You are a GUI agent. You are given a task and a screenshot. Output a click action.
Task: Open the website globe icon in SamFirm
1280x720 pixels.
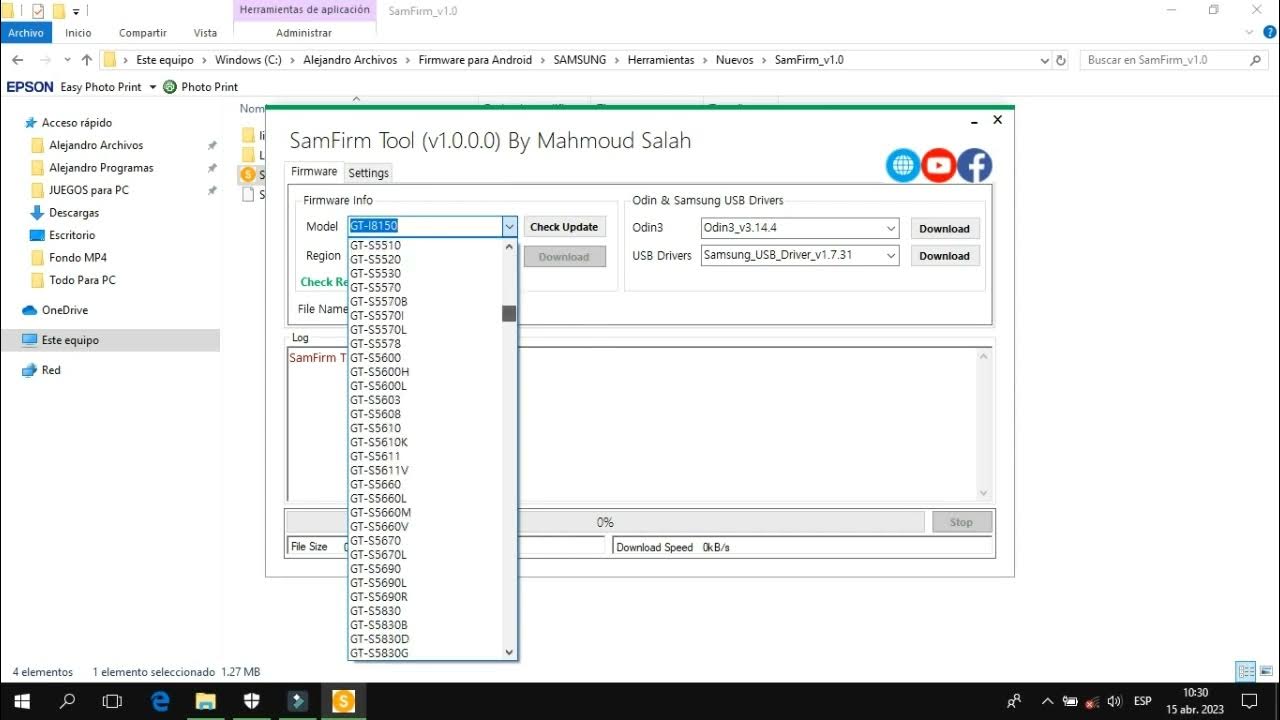tap(903, 165)
